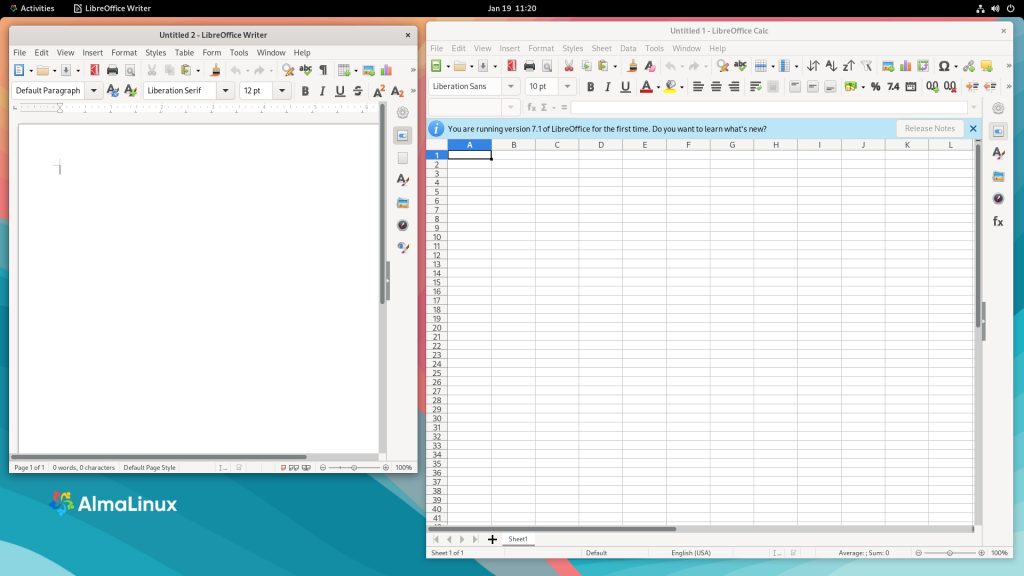Open the Export as PDF icon in Writer
The width and height of the screenshot is (1024, 576).
point(95,69)
